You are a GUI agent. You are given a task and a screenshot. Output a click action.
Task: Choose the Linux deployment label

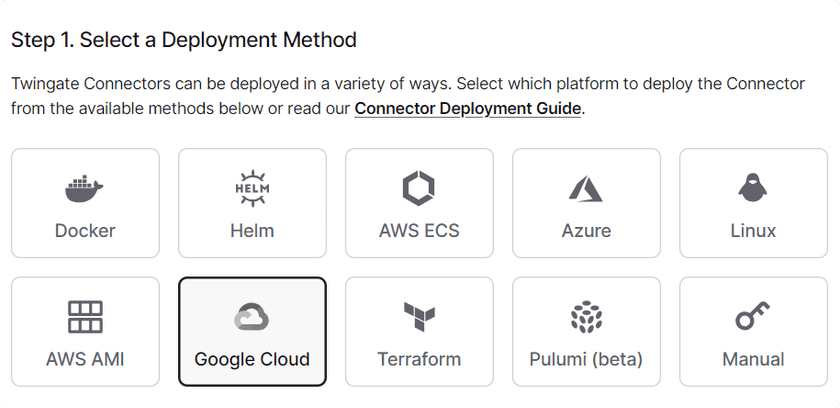click(753, 231)
